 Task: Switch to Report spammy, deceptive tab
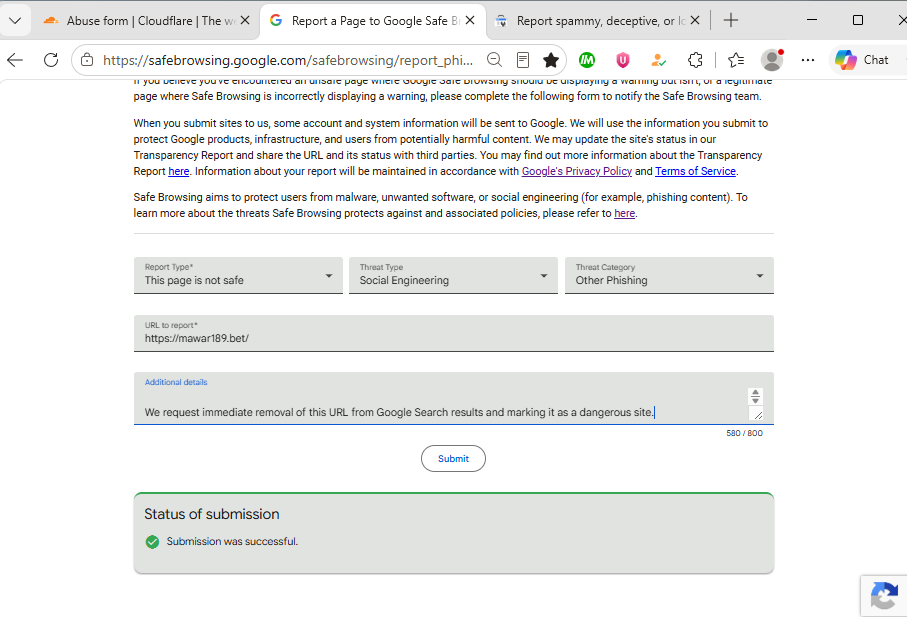click(x=599, y=21)
